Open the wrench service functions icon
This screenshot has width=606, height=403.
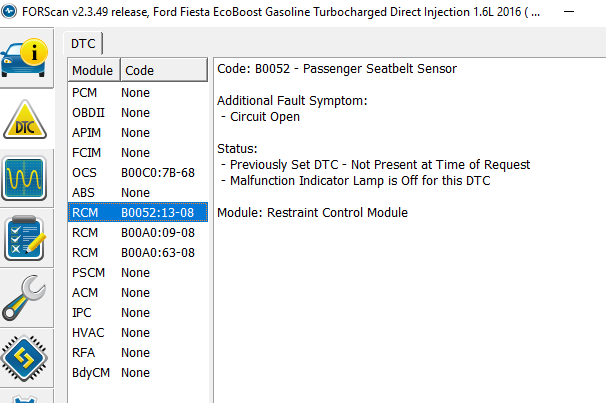30,297
